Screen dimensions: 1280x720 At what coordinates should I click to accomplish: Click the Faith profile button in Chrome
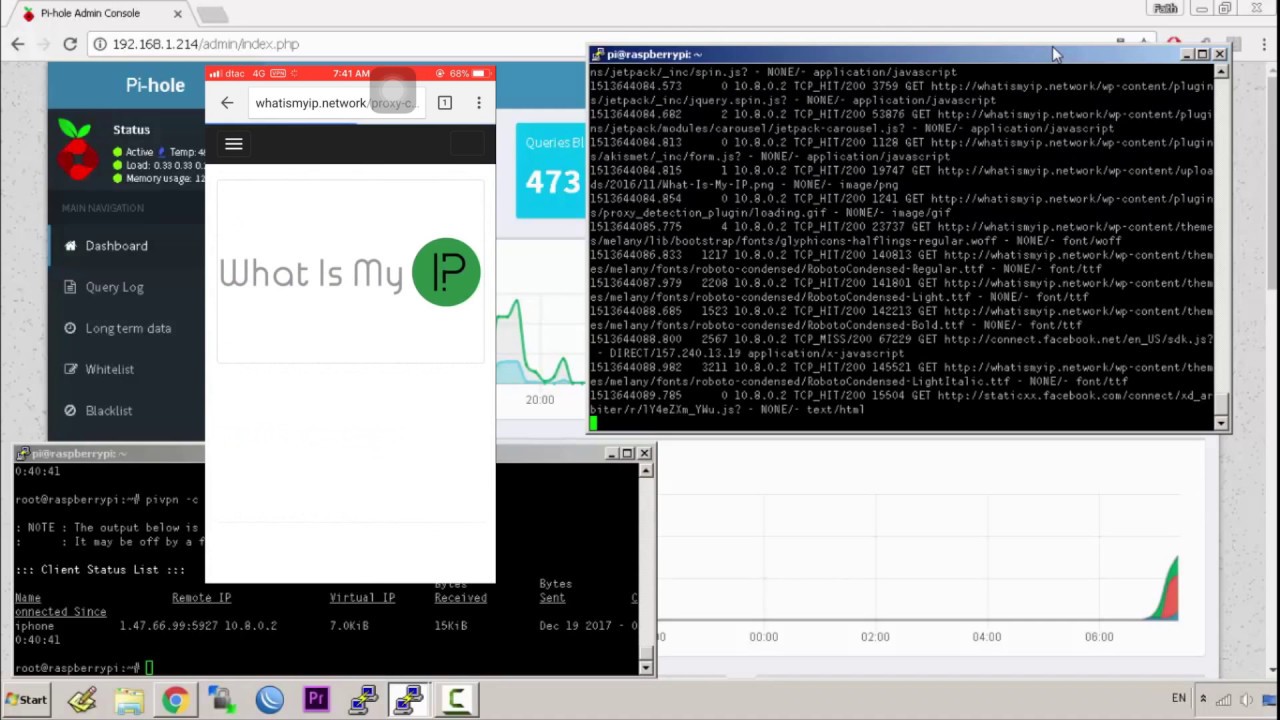coord(1166,8)
